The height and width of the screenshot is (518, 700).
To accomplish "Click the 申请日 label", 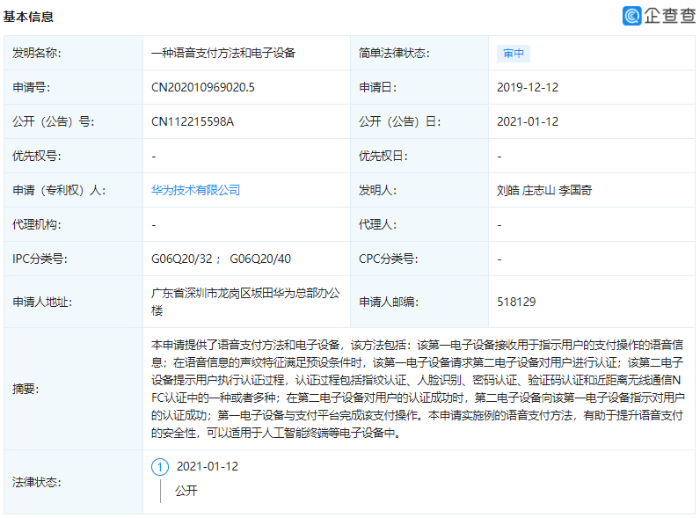I will [378, 88].
